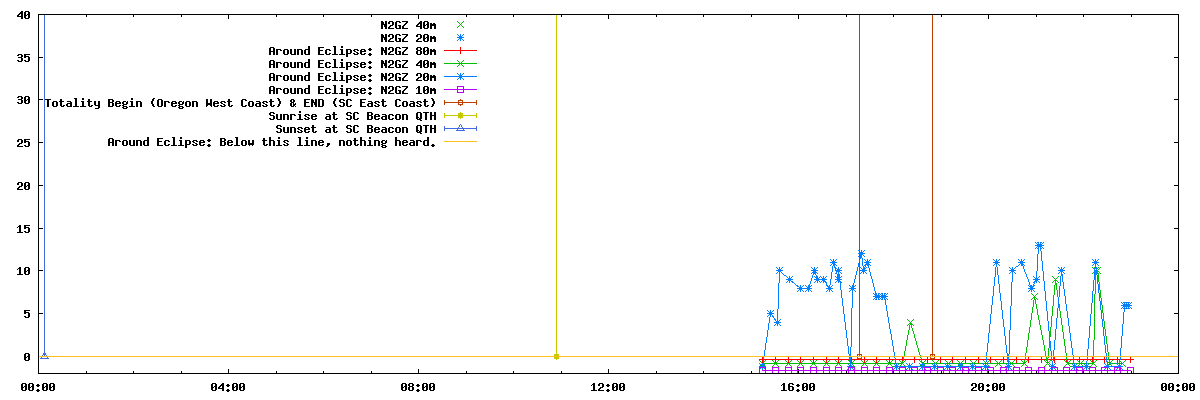The image size is (1200, 400).
Task: Click the blue triangle line sample for Sunset
Action: [x=460, y=129]
